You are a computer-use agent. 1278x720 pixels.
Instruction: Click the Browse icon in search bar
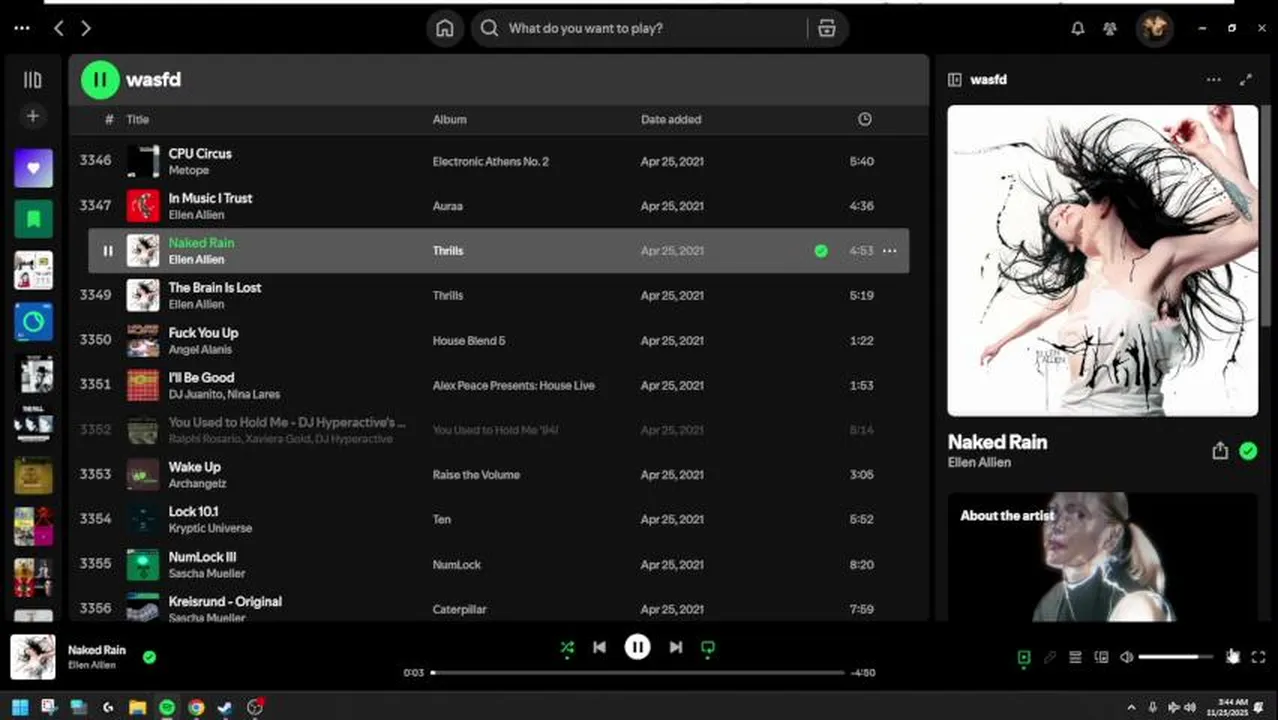(826, 28)
